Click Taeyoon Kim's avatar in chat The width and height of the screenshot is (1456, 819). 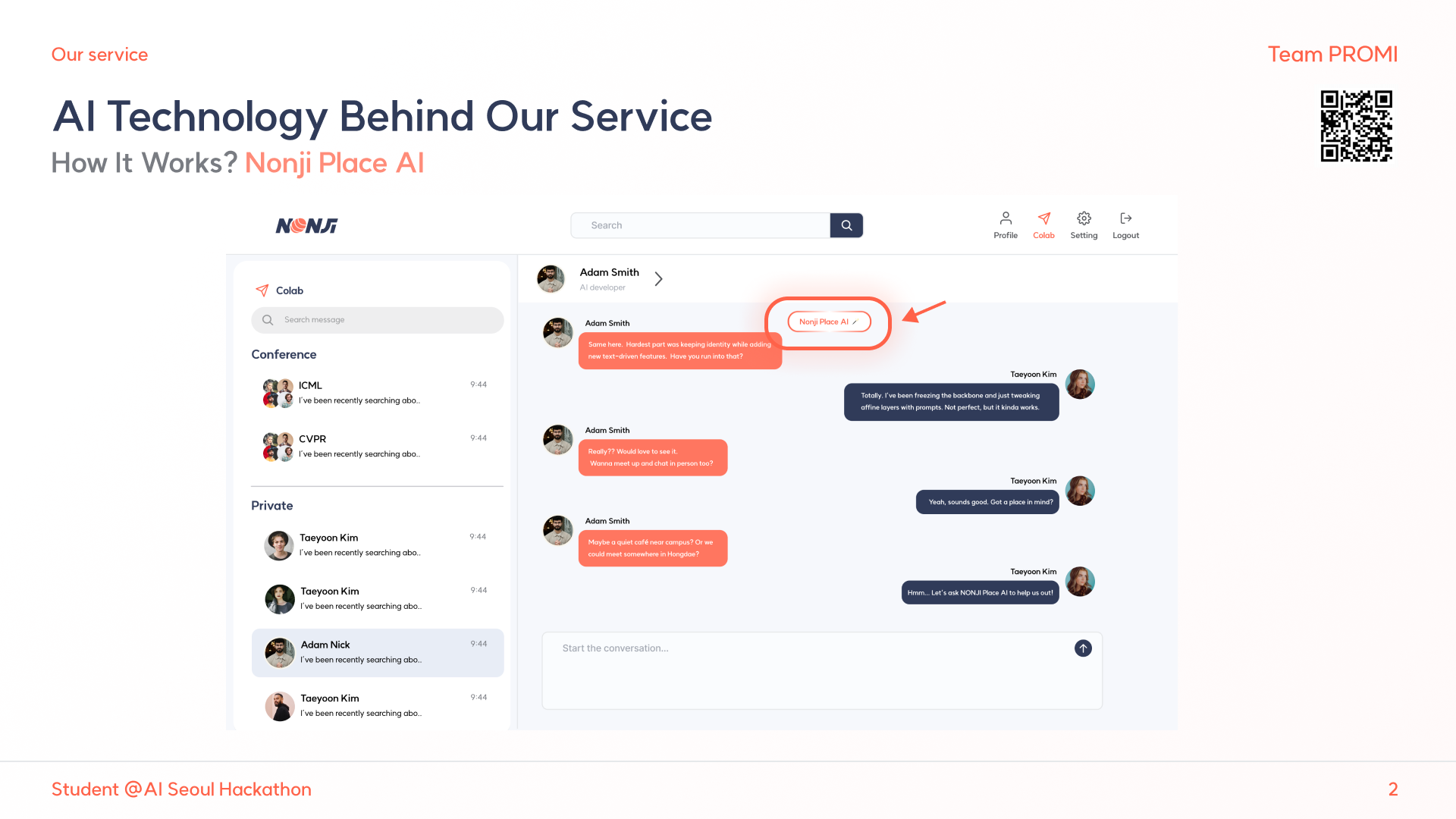(x=1080, y=384)
